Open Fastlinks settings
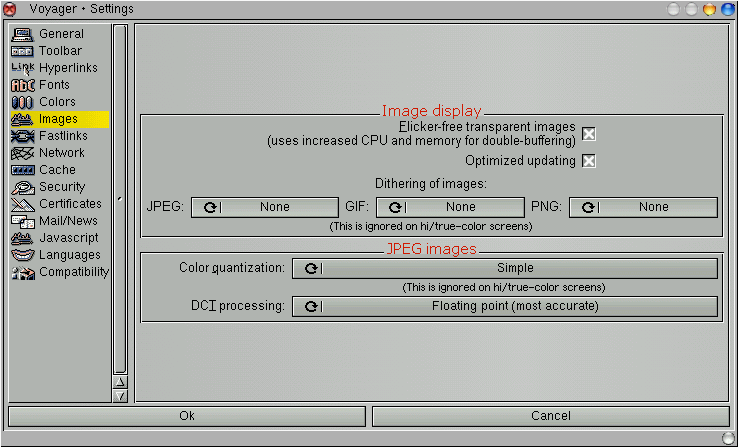This screenshot has width=738, height=447. (x=60, y=136)
